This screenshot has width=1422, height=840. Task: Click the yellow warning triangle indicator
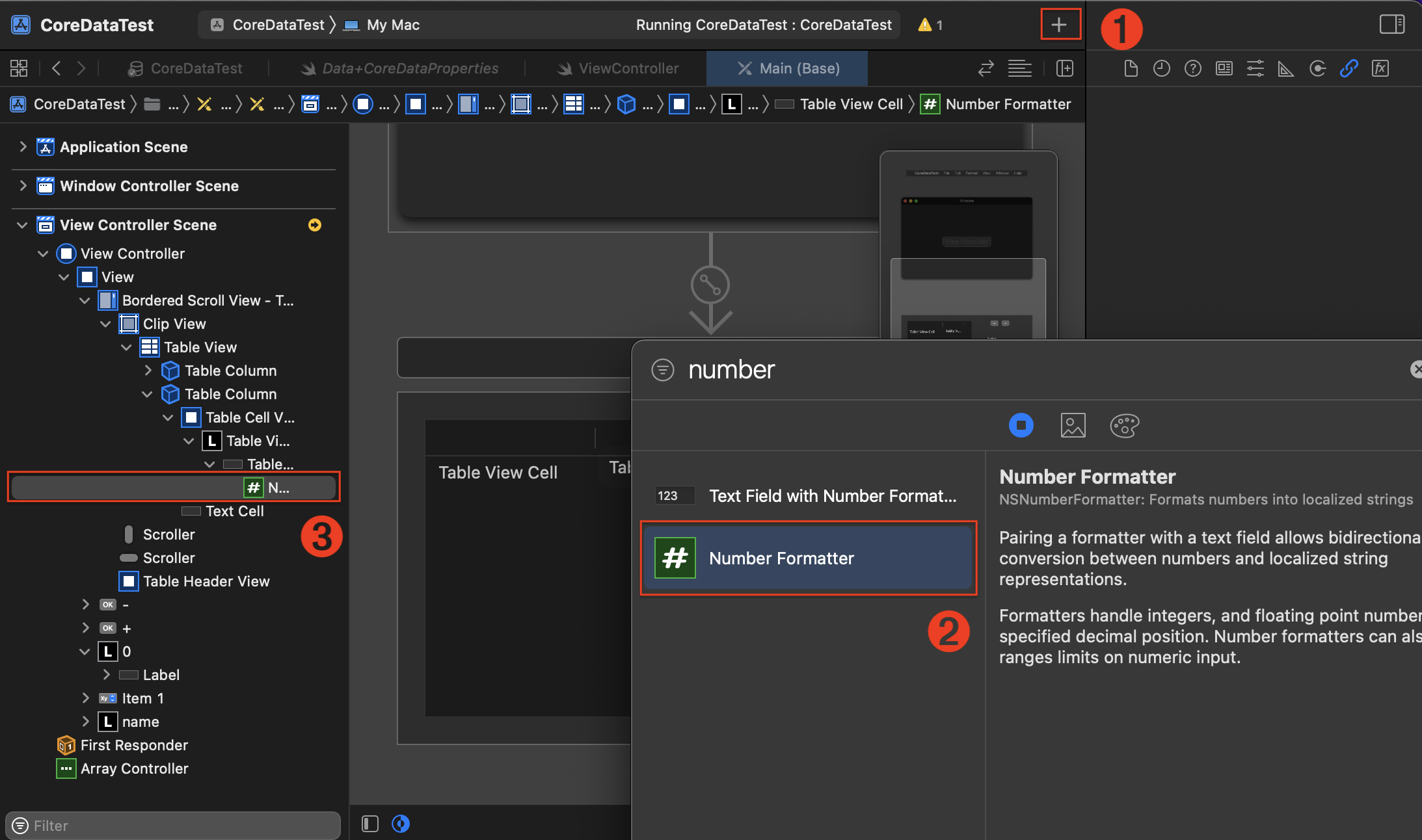[924, 25]
